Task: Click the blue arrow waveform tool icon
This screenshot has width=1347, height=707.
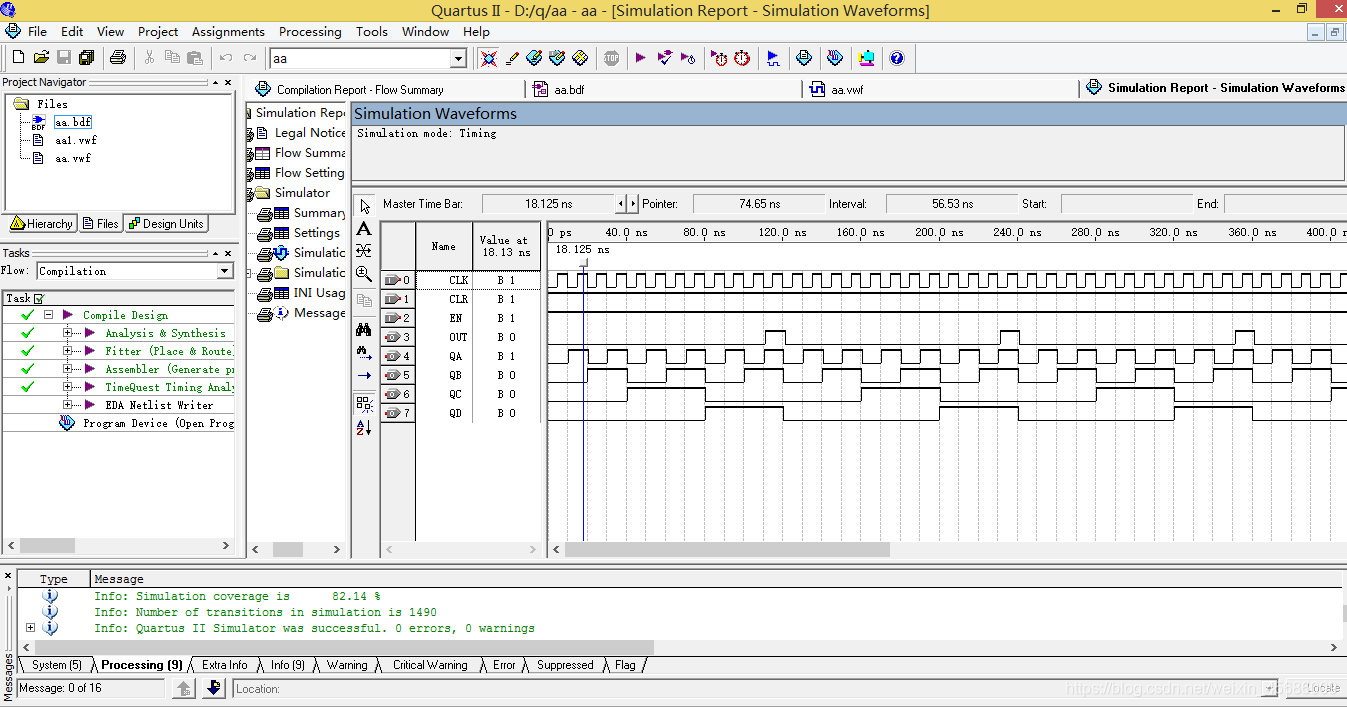Action: (x=364, y=376)
